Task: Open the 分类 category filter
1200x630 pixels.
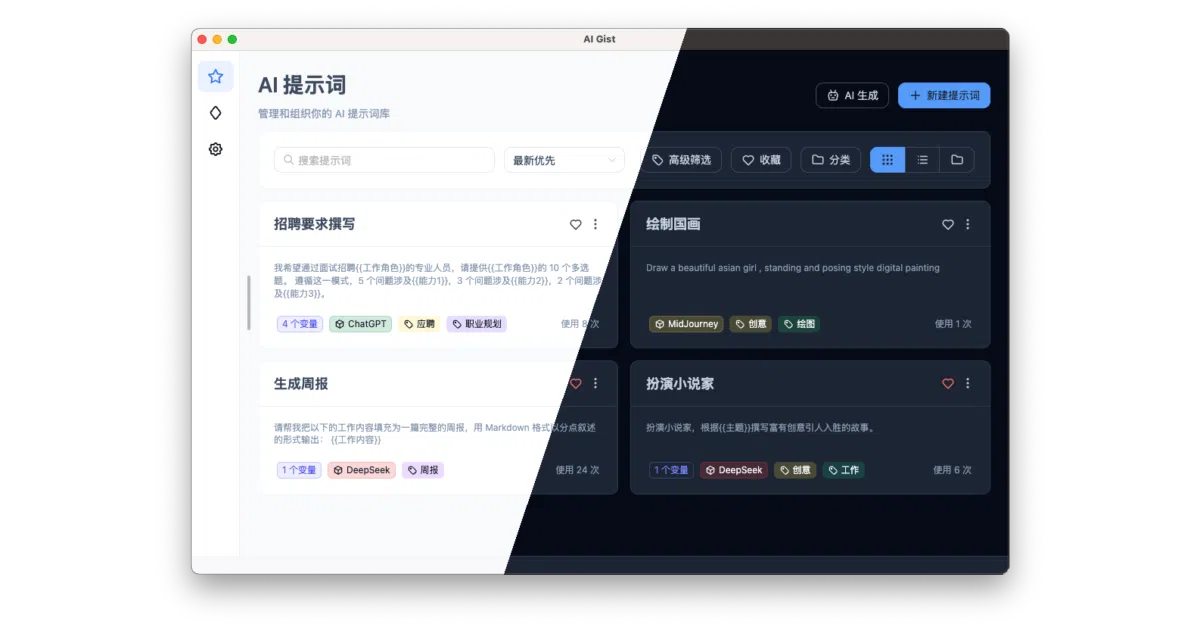Action: coord(830,160)
